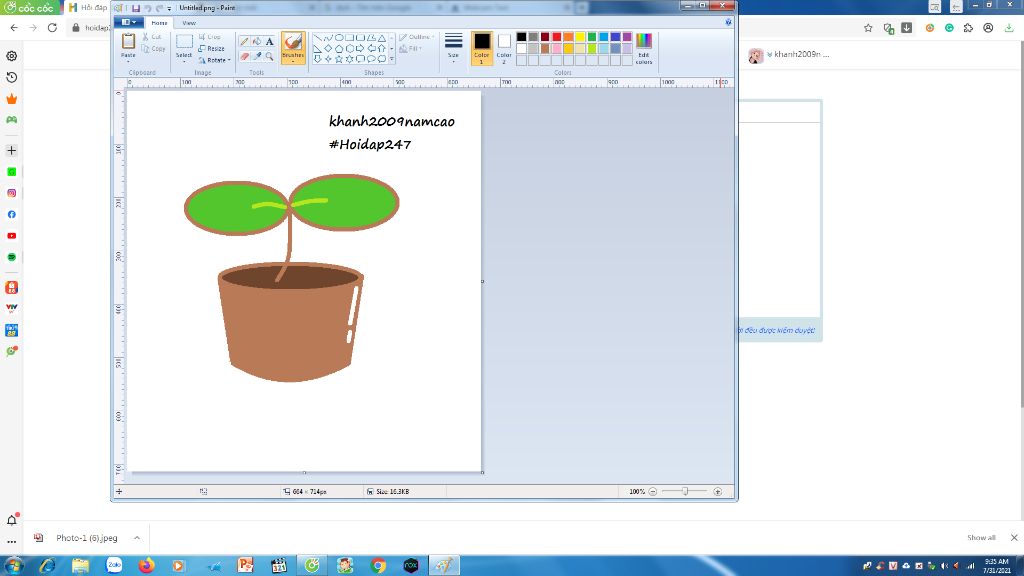Open Google Chrome from the taskbar

click(x=377, y=565)
